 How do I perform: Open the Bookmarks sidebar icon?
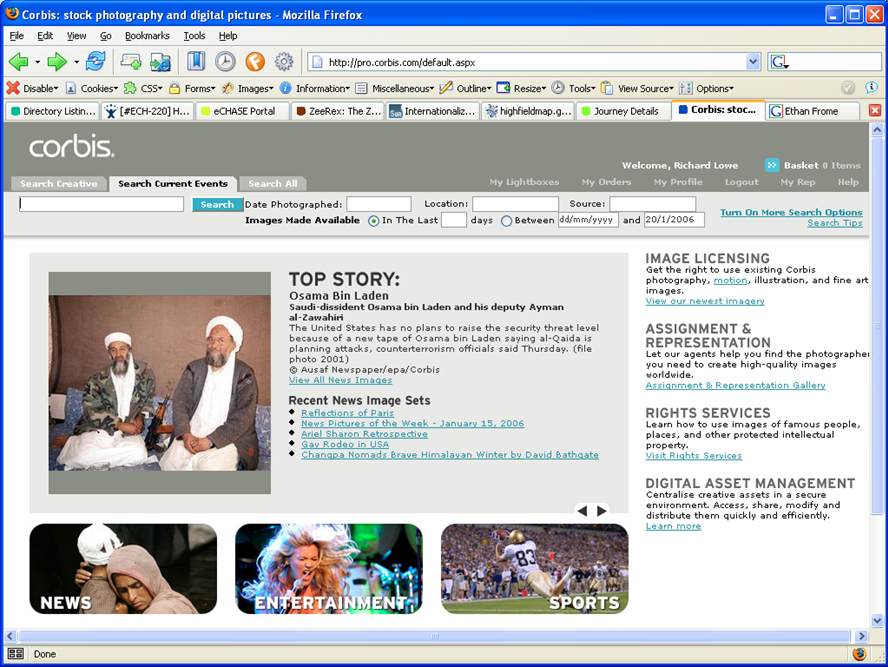click(196, 62)
